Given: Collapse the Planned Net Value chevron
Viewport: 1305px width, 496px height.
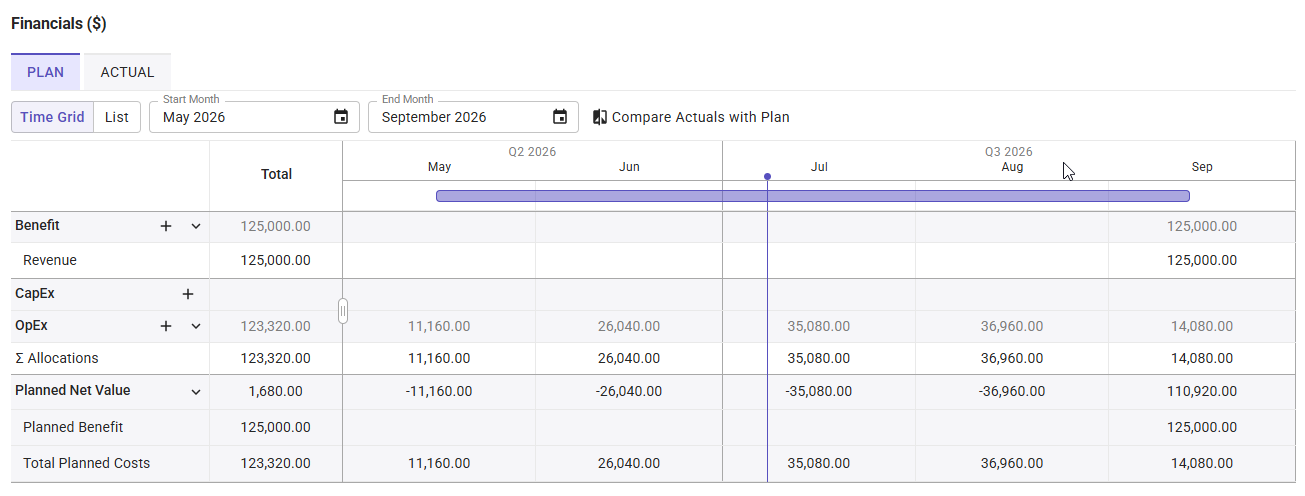Looking at the screenshot, I should pos(196,392).
